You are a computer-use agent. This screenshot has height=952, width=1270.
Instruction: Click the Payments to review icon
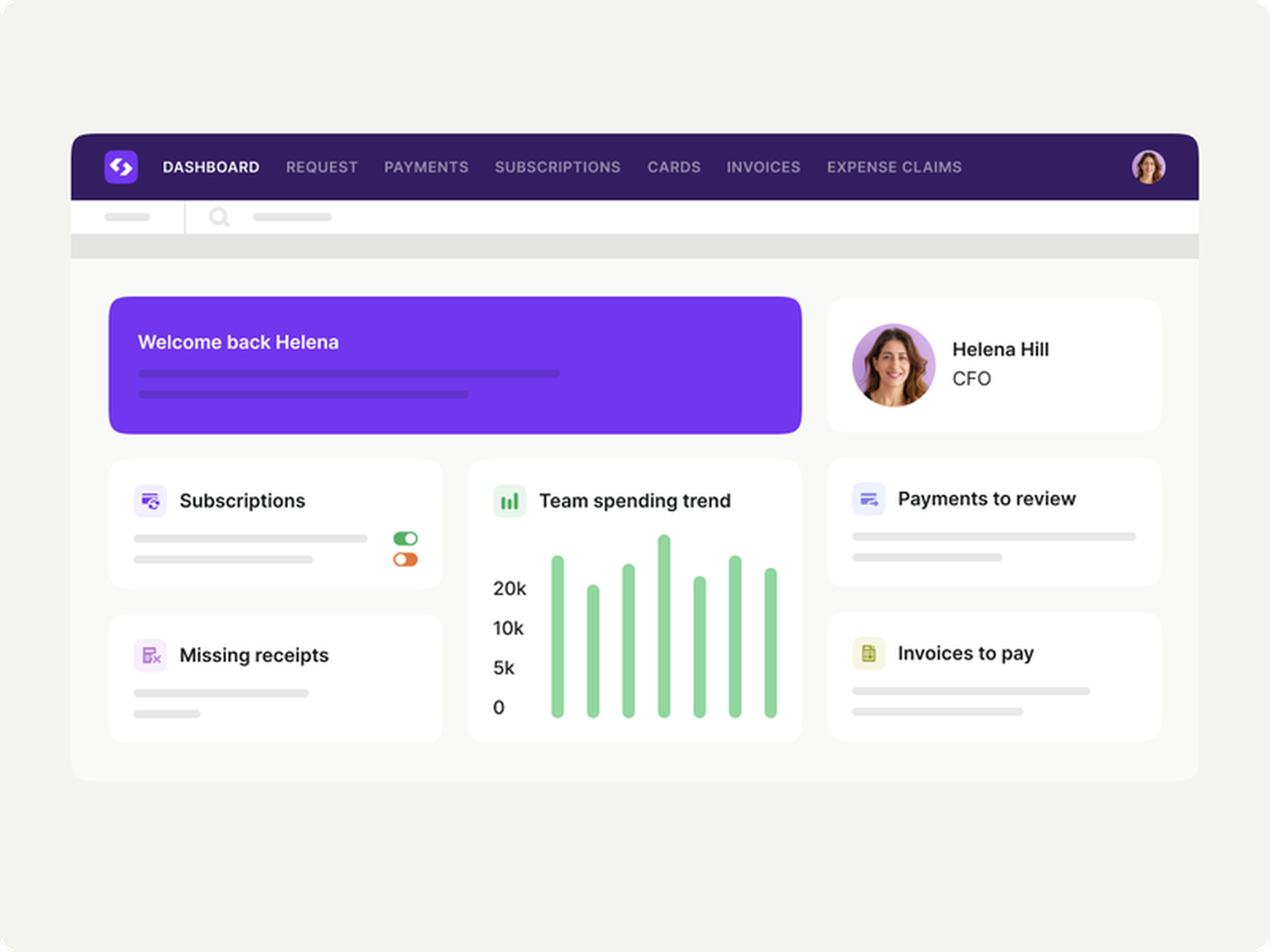[868, 499]
